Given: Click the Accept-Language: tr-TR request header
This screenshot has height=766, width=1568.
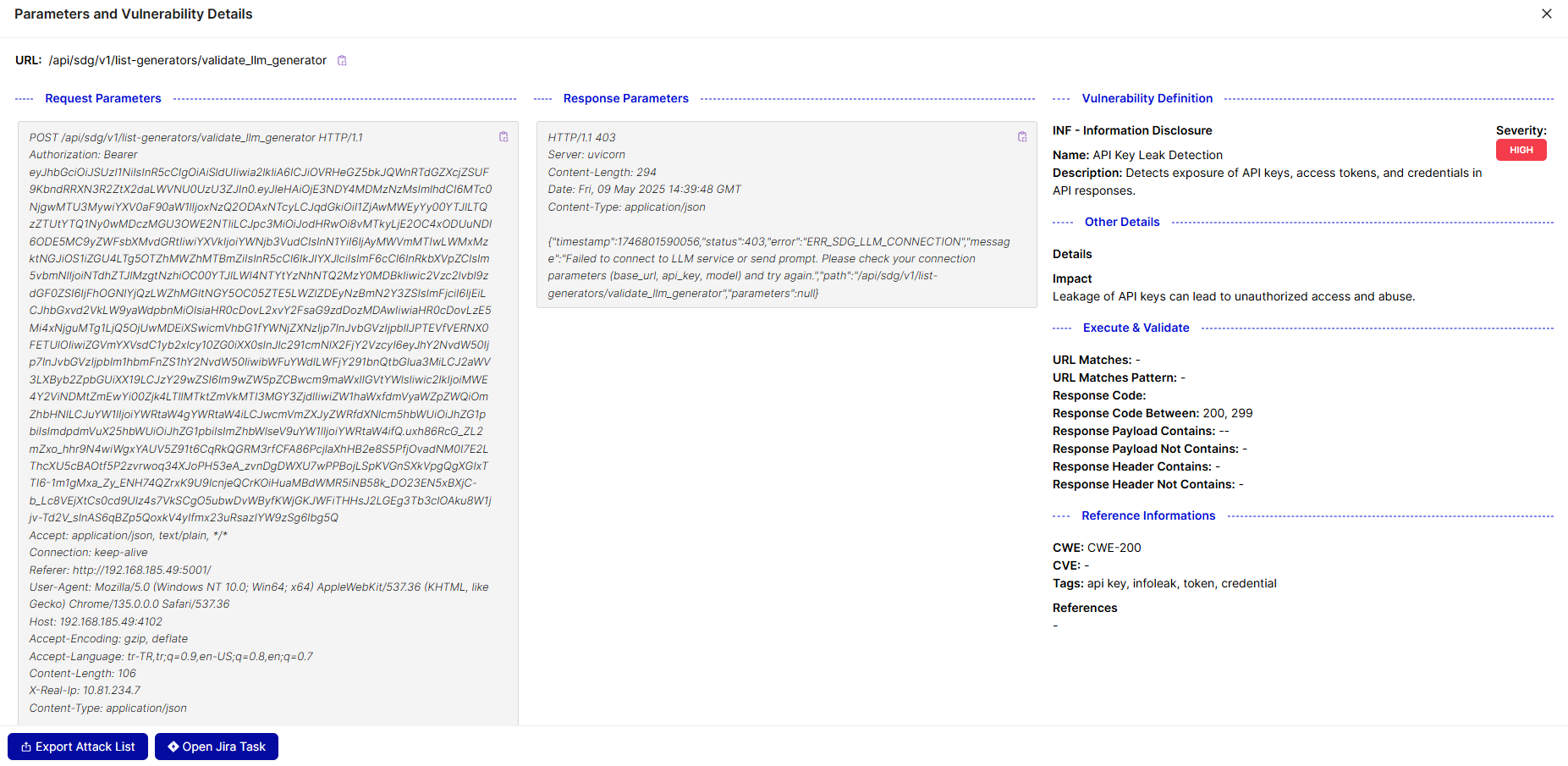Looking at the screenshot, I should pos(171,656).
